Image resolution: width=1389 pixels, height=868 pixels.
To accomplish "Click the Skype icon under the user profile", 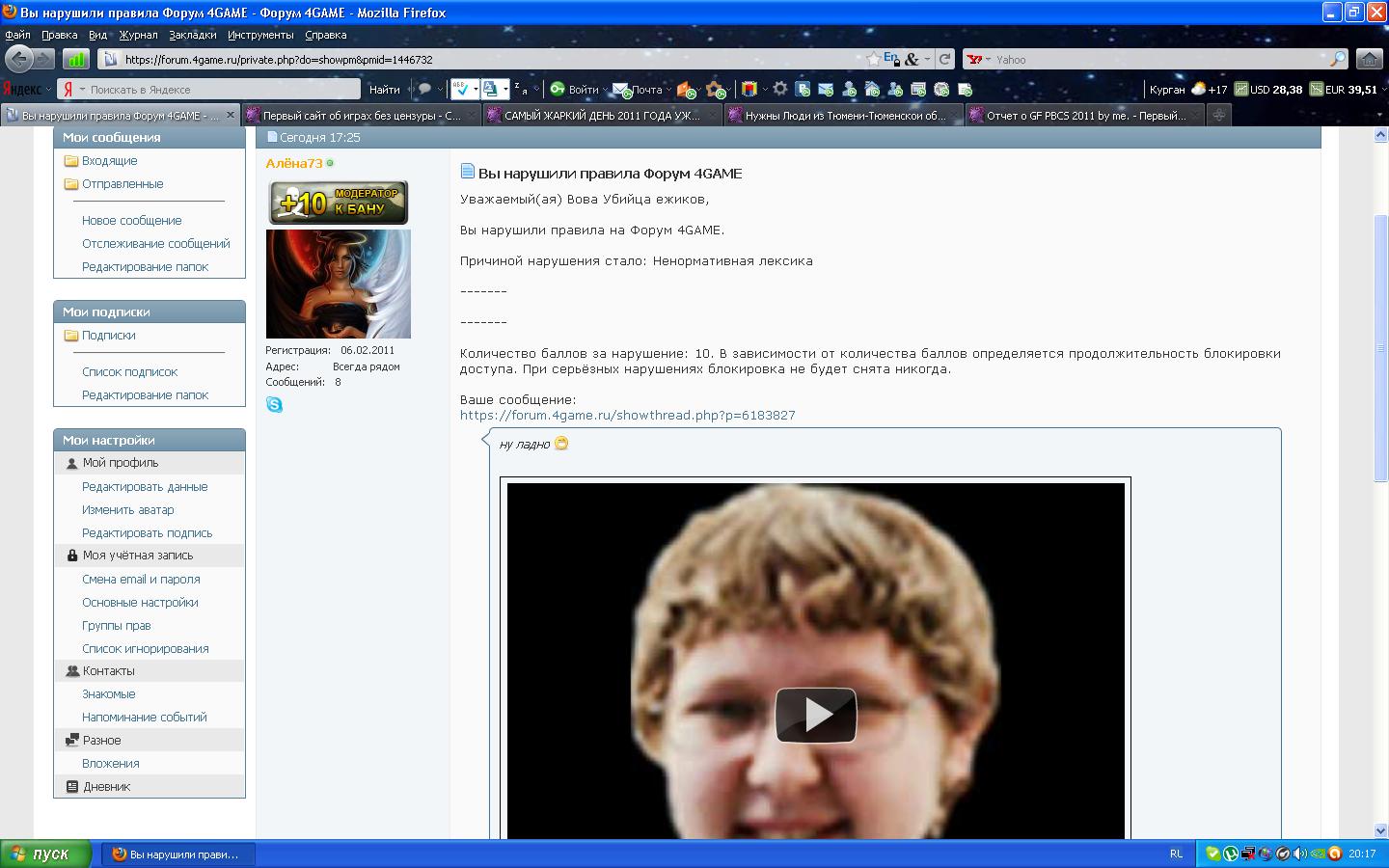I will [275, 405].
